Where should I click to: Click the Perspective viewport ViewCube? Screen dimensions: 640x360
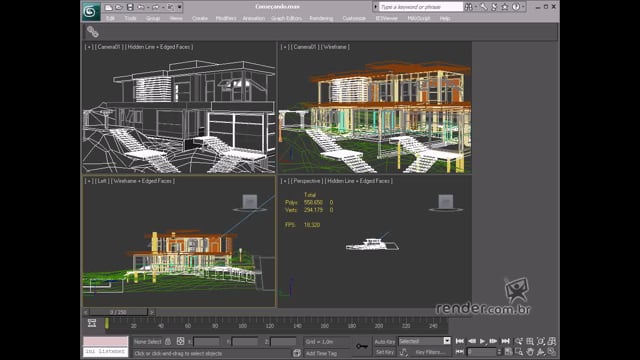(x=446, y=203)
